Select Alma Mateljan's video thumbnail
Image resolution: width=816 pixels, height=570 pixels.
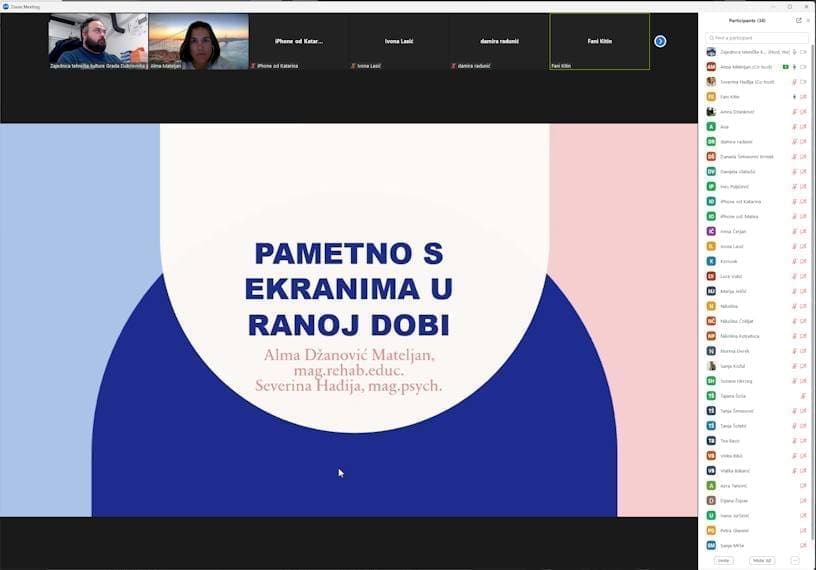tap(198, 41)
